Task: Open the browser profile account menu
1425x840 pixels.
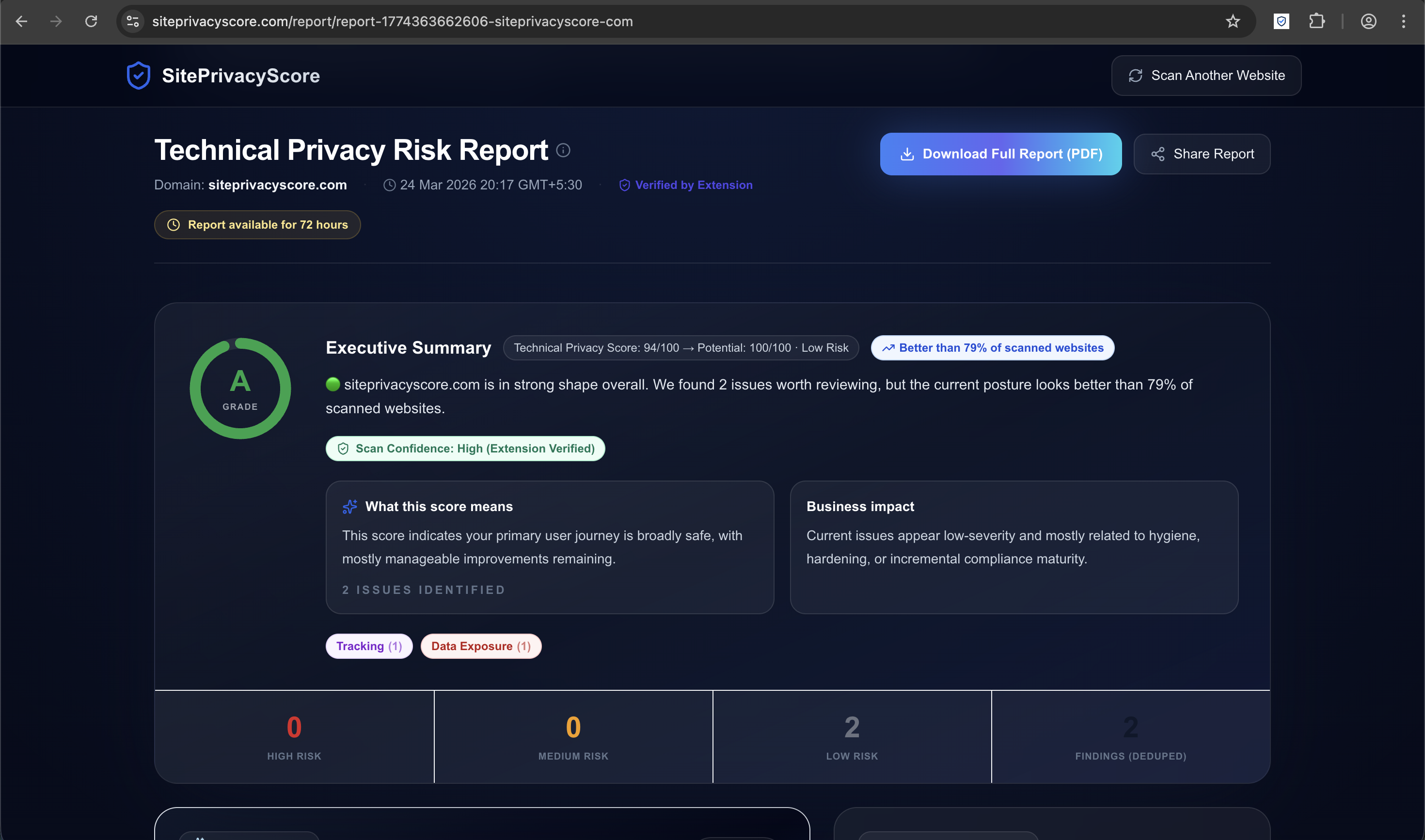Action: point(1368,21)
